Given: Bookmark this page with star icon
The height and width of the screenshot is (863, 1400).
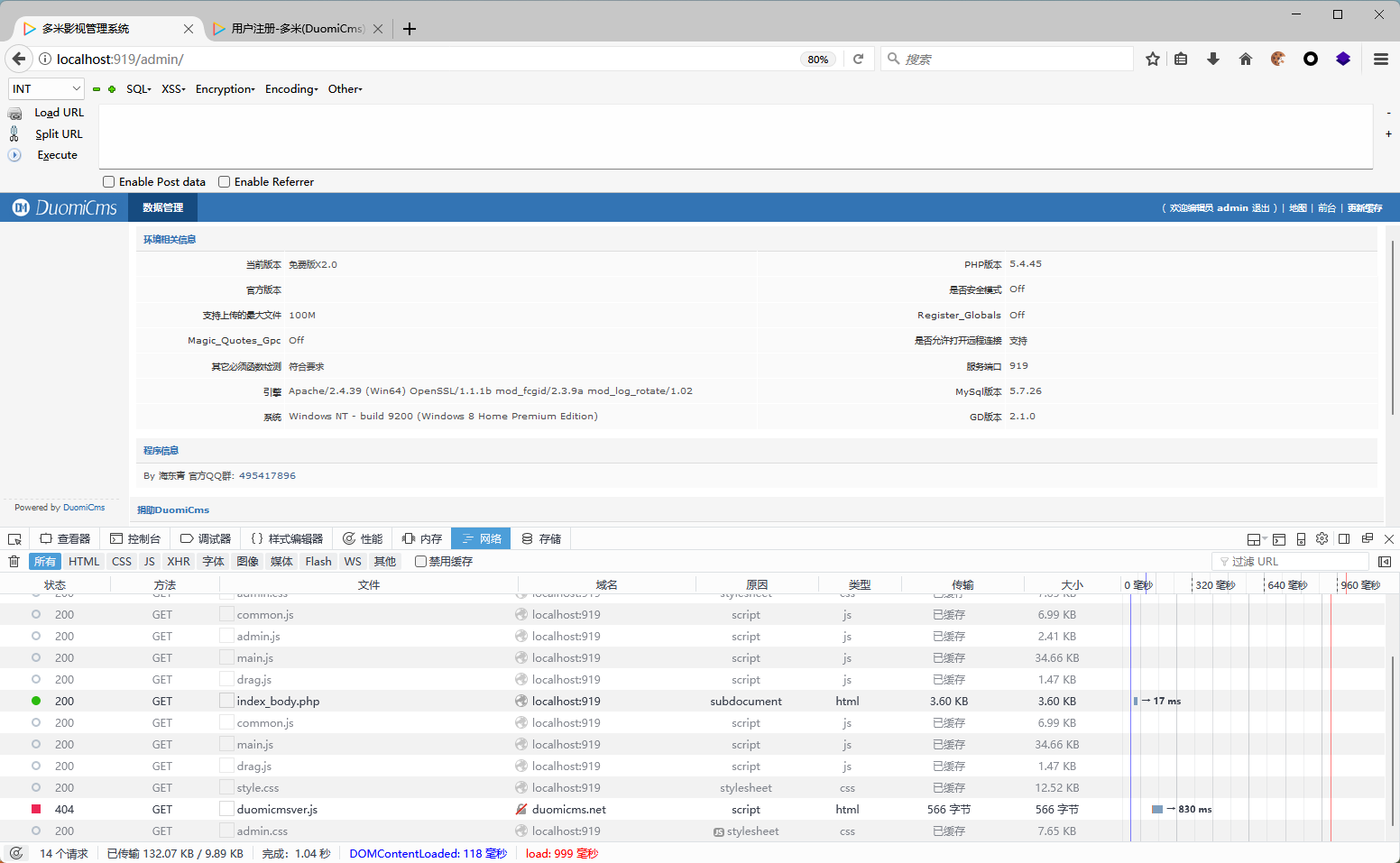Looking at the screenshot, I should [x=1152, y=59].
